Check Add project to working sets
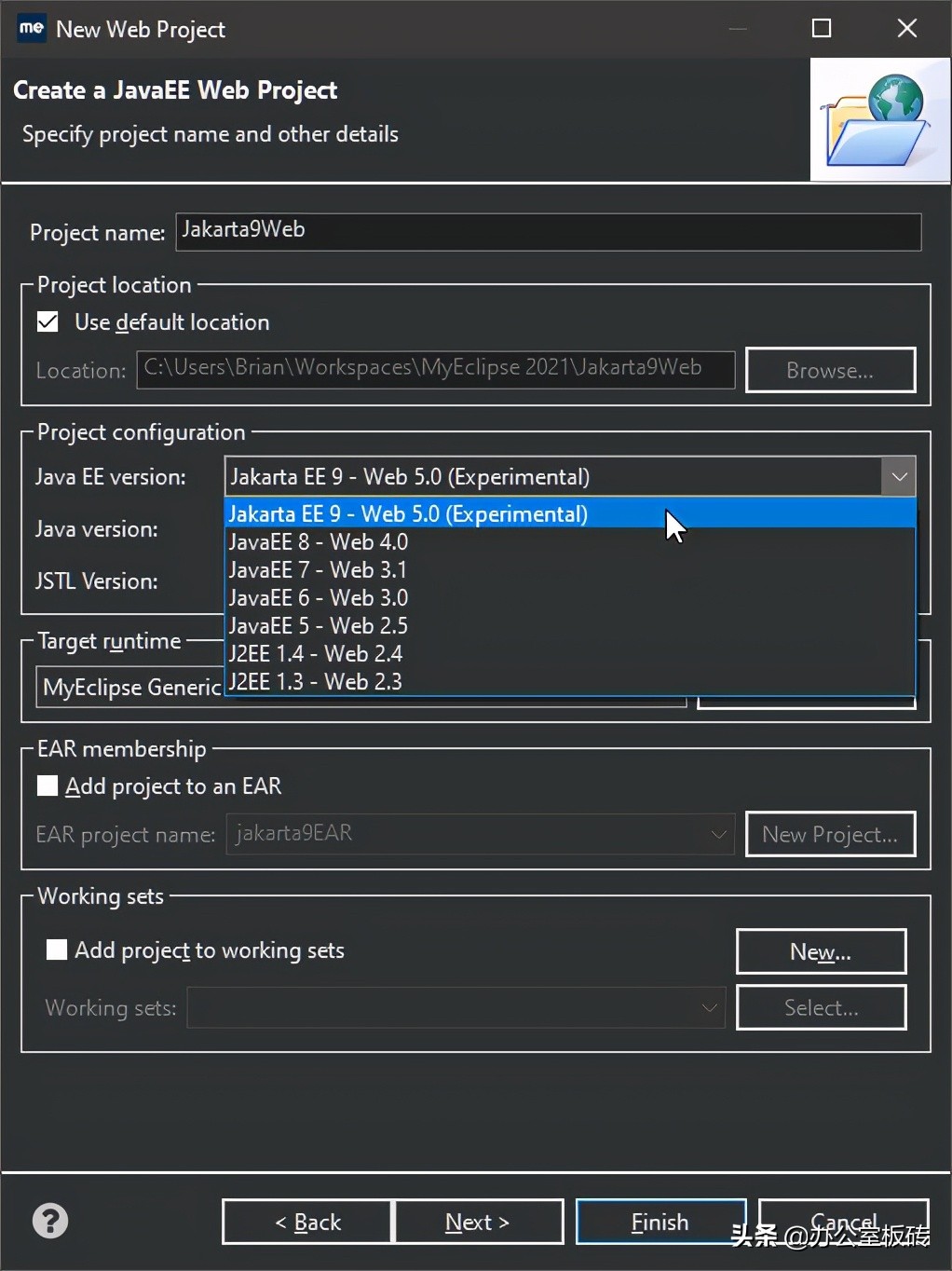The image size is (952, 1271). click(x=57, y=950)
